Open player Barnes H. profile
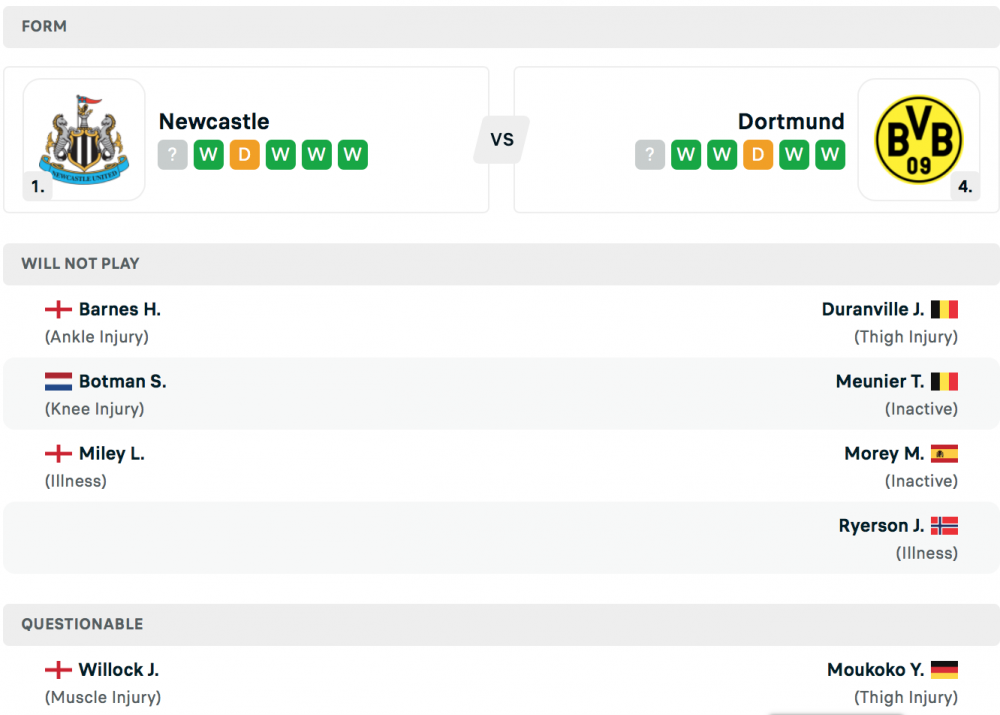1000x715 pixels. click(120, 309)
